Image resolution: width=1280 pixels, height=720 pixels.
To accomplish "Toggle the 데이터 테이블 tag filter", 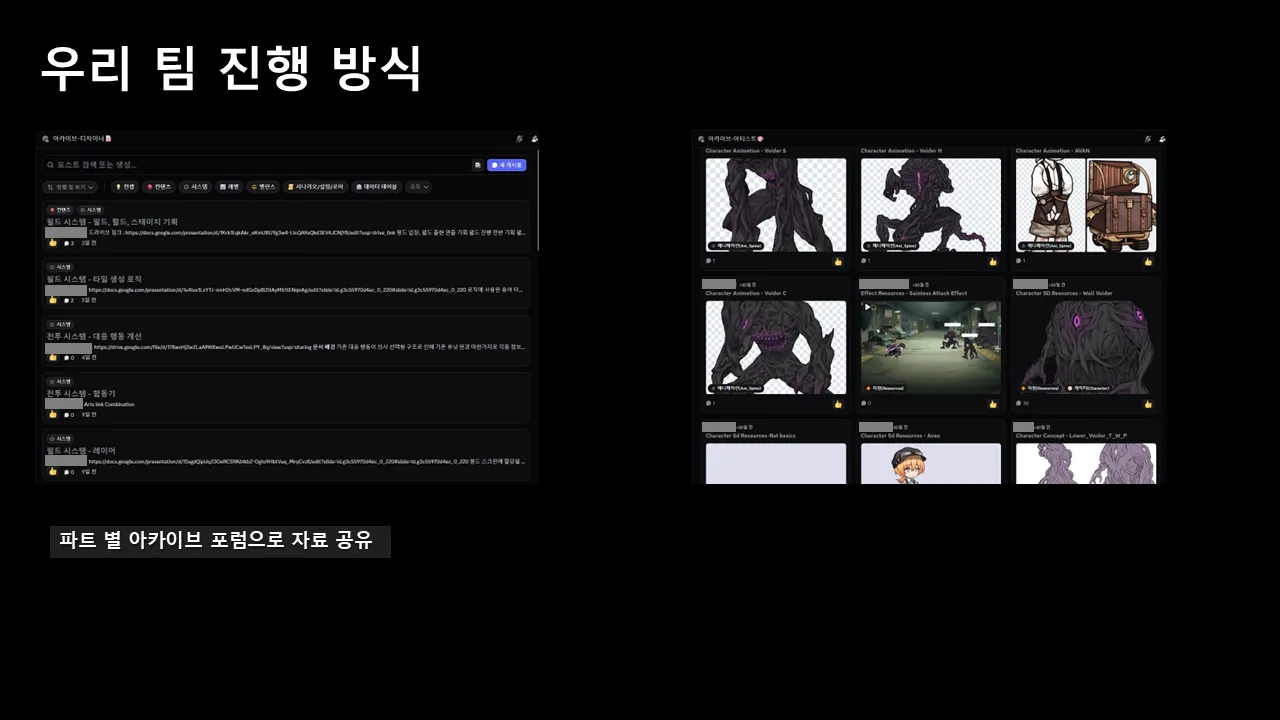I will (377, 187).
